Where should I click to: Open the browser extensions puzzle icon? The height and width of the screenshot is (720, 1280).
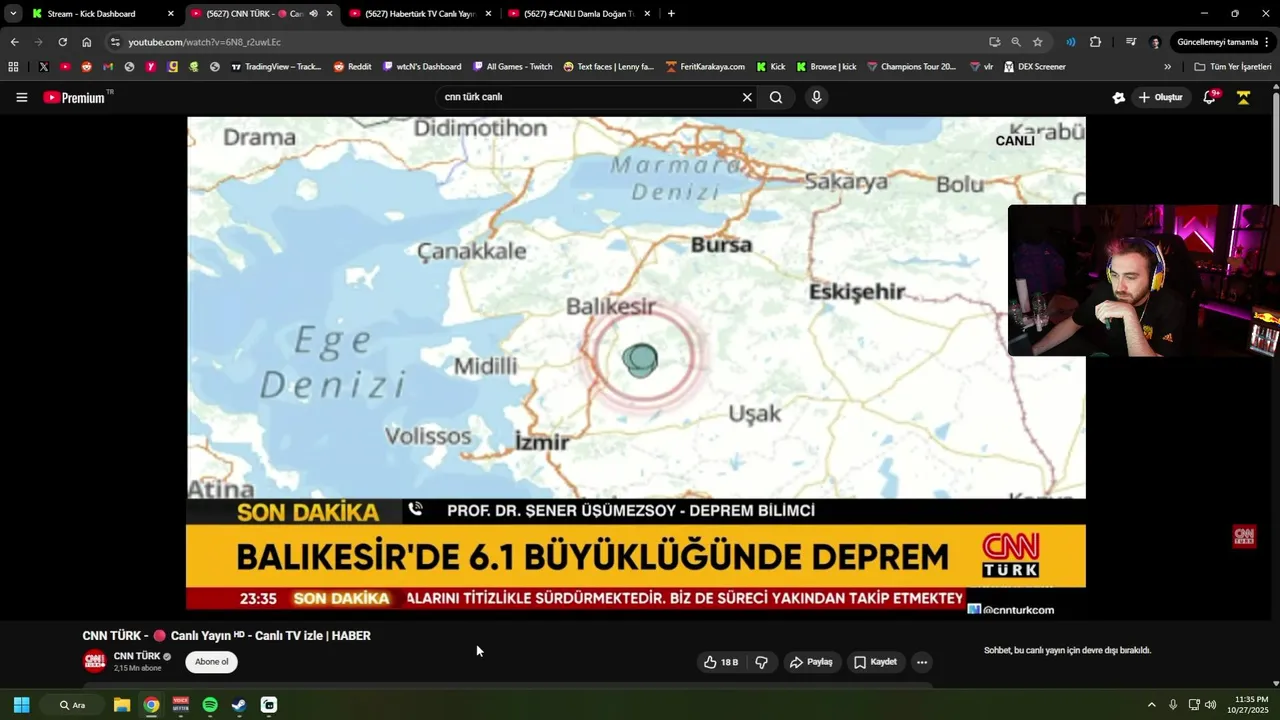[1095, 42]
